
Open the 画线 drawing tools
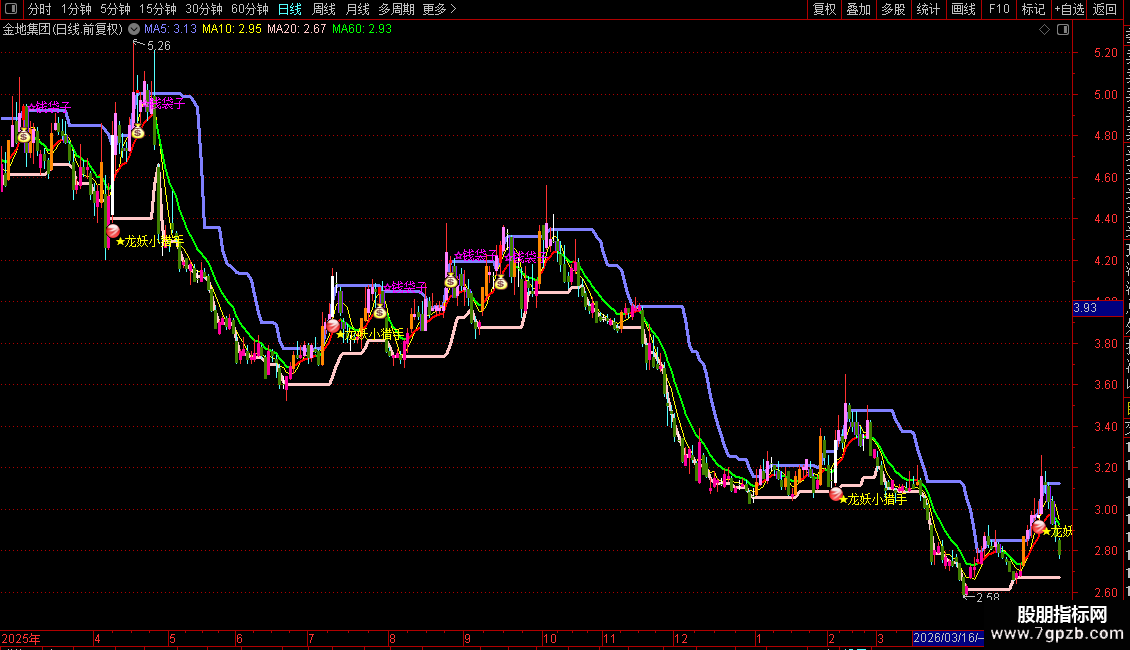964,9
